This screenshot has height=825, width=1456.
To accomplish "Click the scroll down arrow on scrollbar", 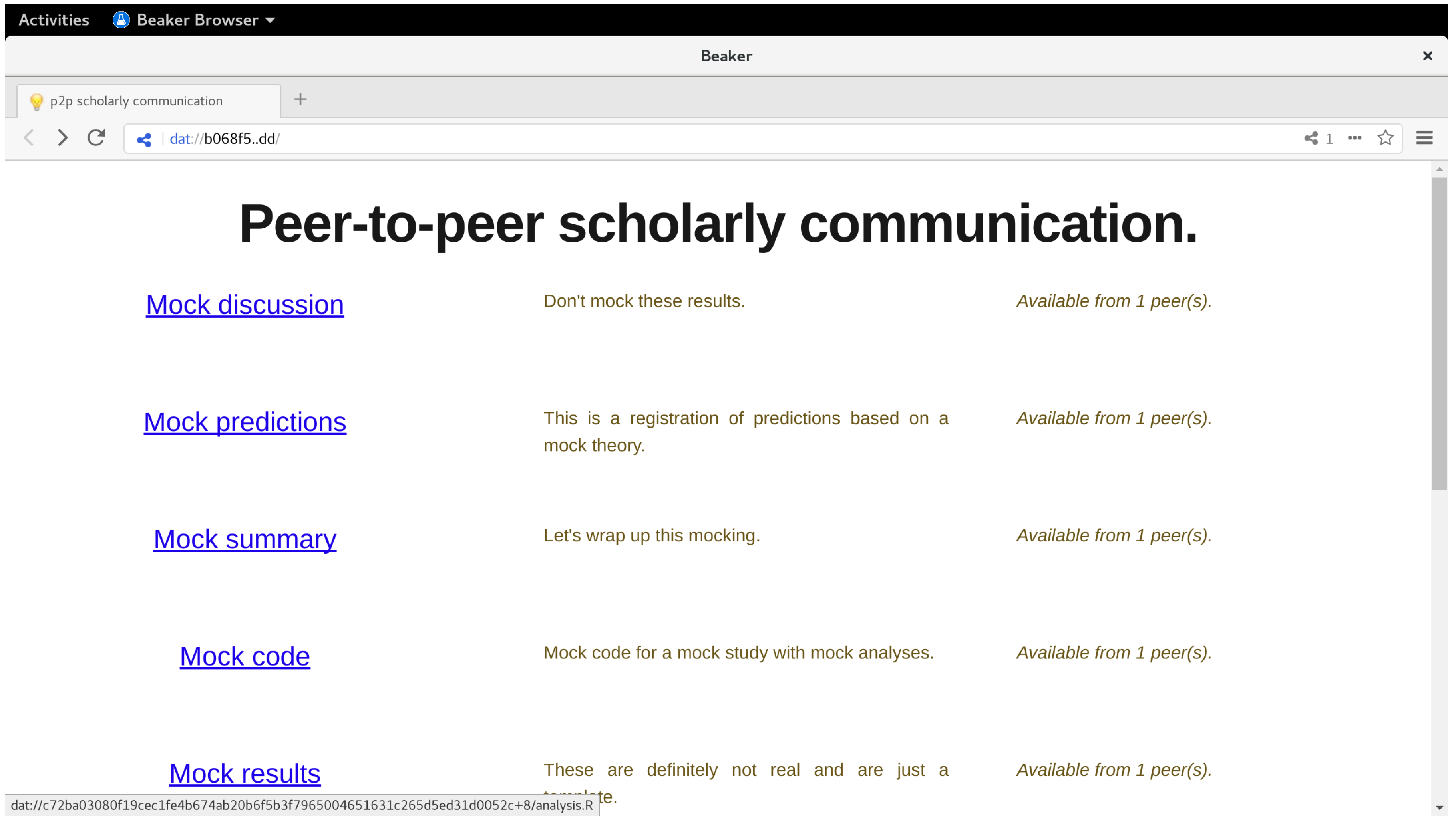I will click(1439, 808).
